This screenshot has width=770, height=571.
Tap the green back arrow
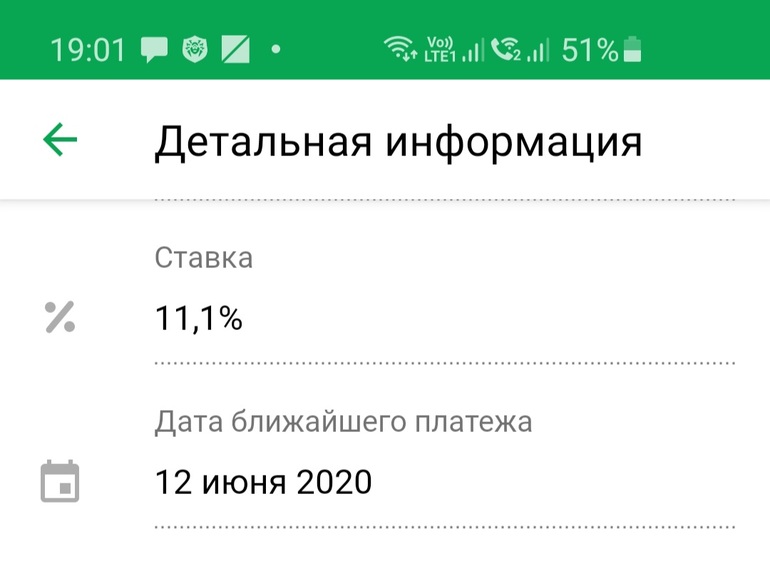coord(60,141)
